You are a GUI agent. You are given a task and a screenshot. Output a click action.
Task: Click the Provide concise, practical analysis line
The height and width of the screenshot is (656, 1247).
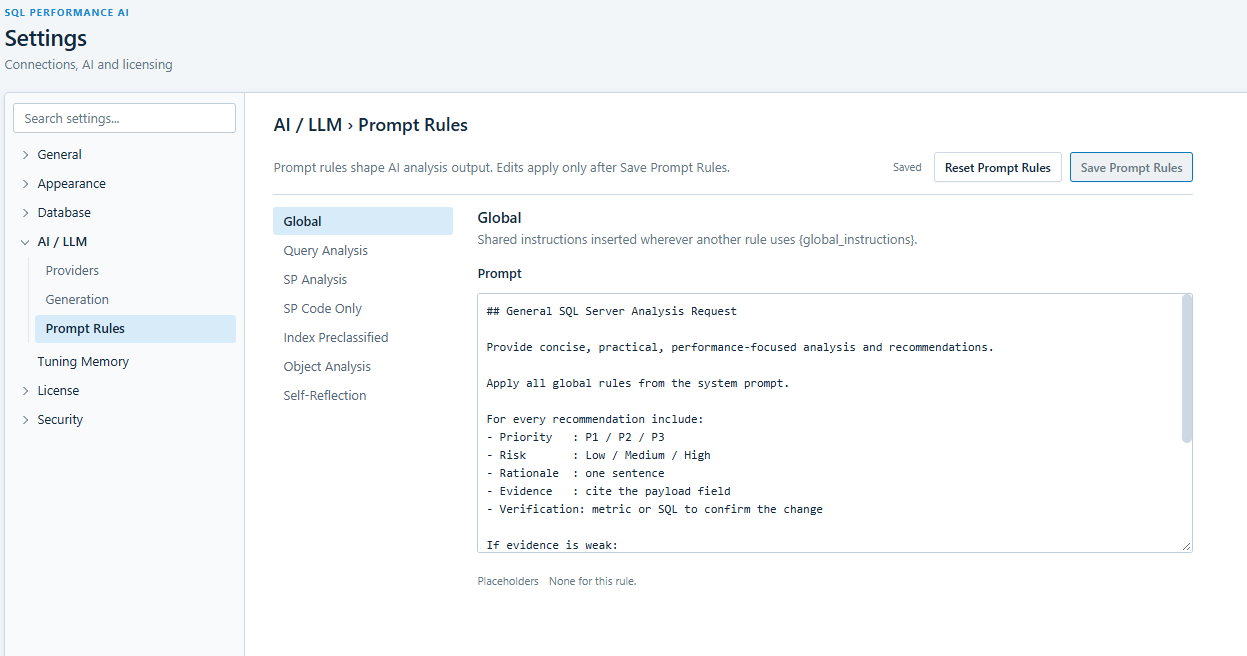tap(740, 347)
